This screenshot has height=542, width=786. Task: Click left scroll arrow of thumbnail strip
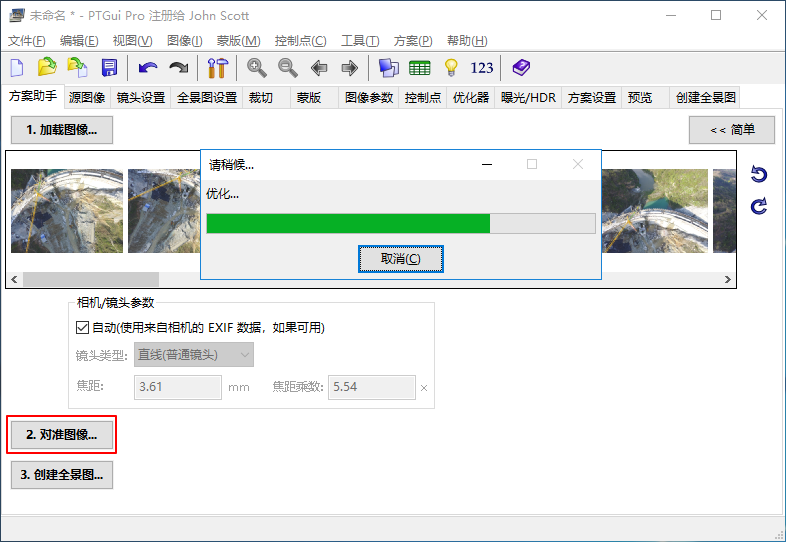pyautogui.click(x=14, y=279)
